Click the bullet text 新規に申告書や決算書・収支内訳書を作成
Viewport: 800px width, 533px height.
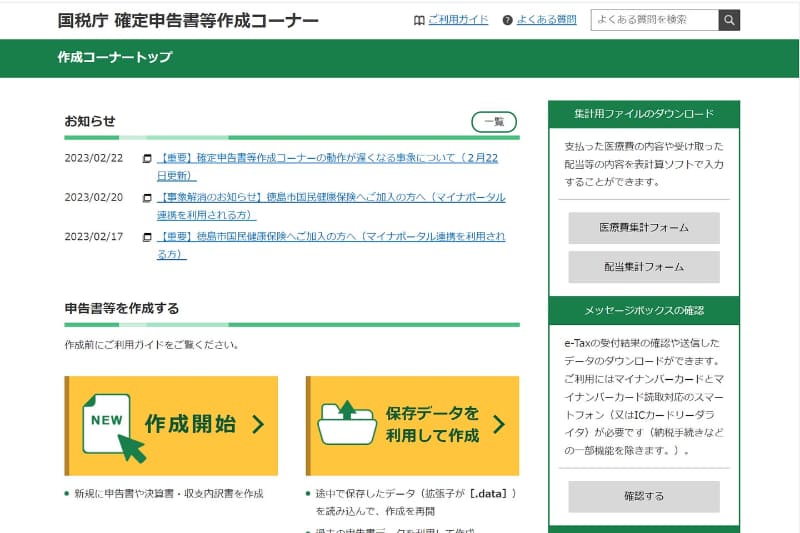pyautogui.click(x=169, y=493)
